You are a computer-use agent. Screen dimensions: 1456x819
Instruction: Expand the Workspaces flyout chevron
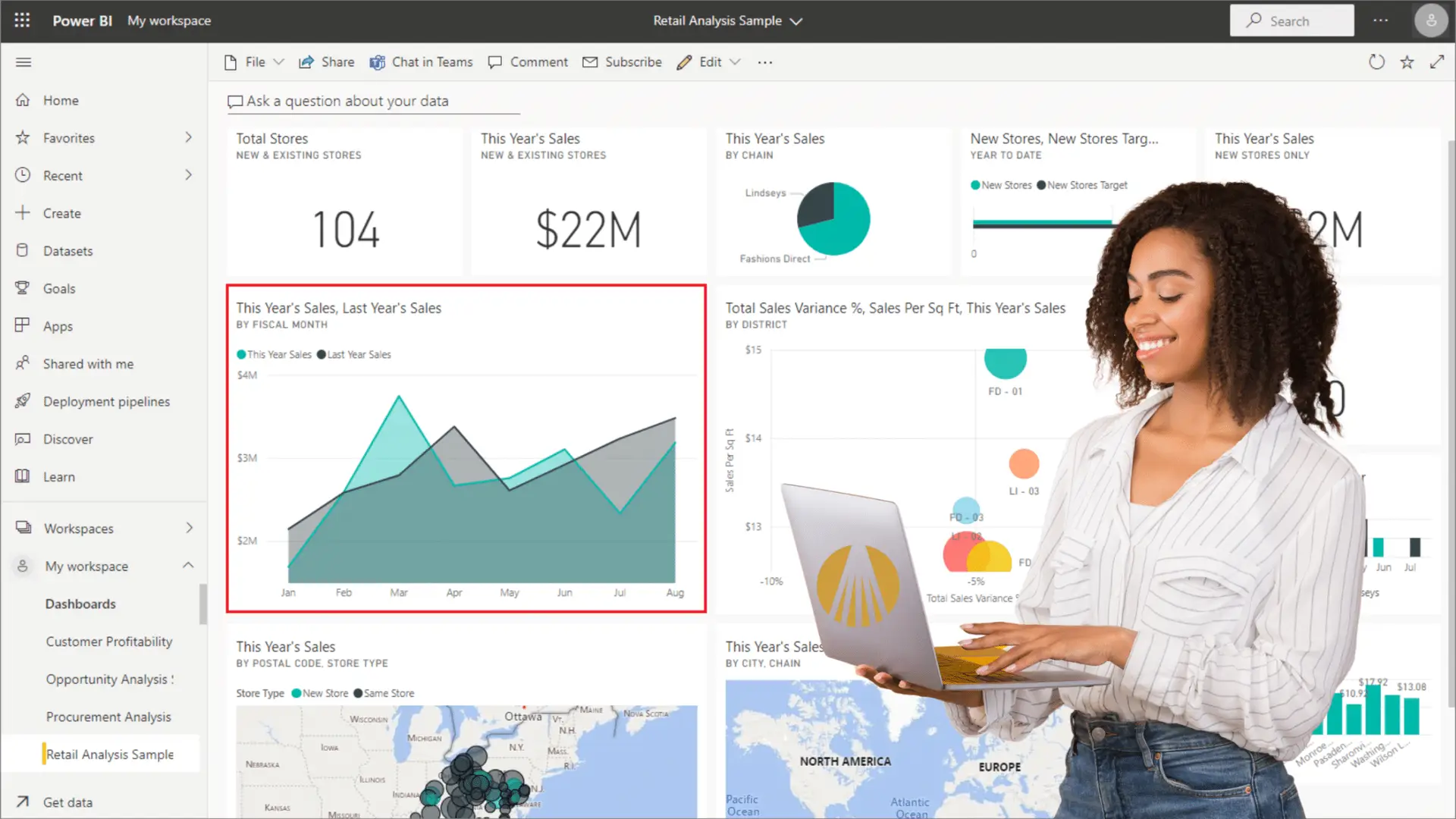189,528
